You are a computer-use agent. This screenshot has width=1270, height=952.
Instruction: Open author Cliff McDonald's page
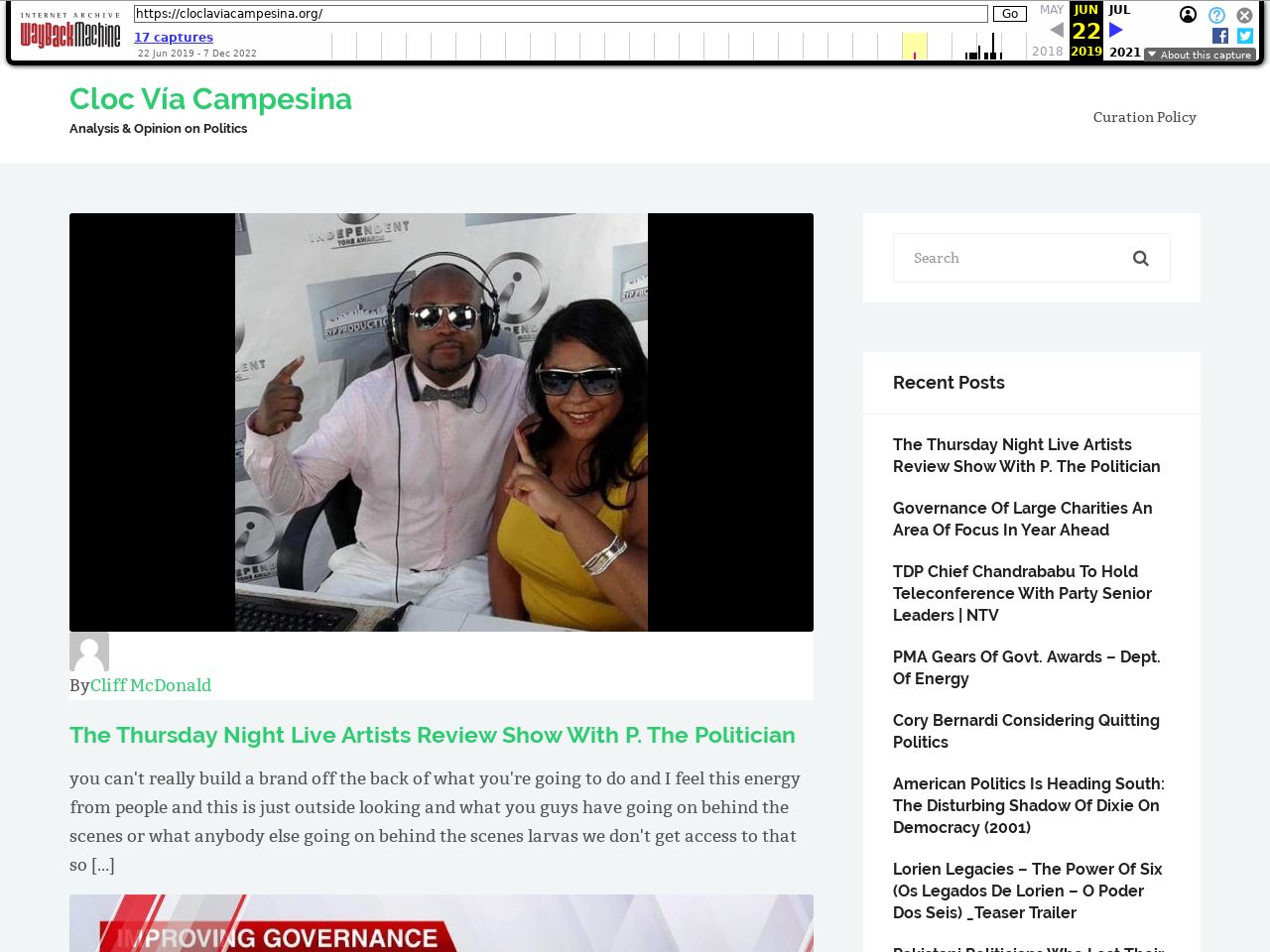(x=151, y=685)
